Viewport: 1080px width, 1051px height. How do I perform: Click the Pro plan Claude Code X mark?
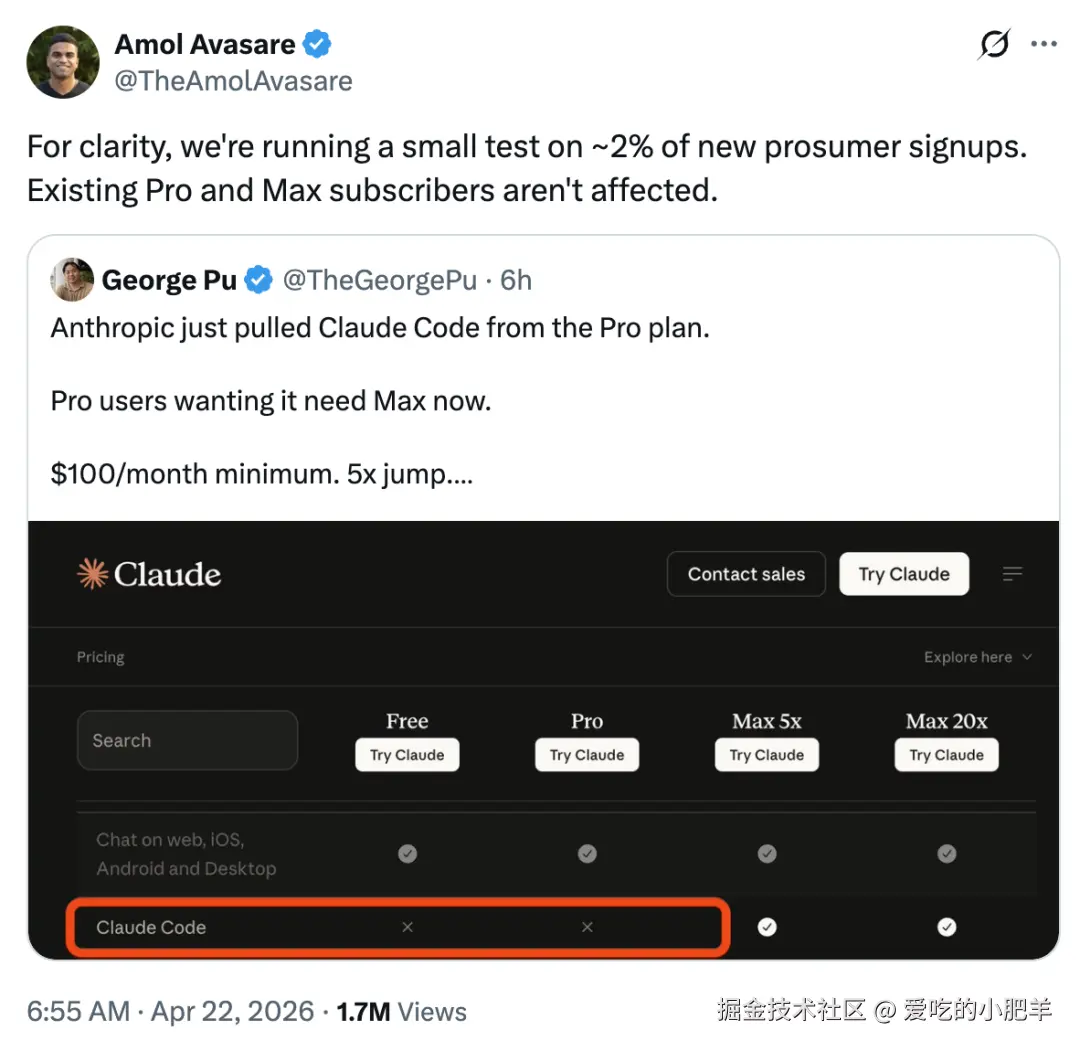tap(587, 927)
